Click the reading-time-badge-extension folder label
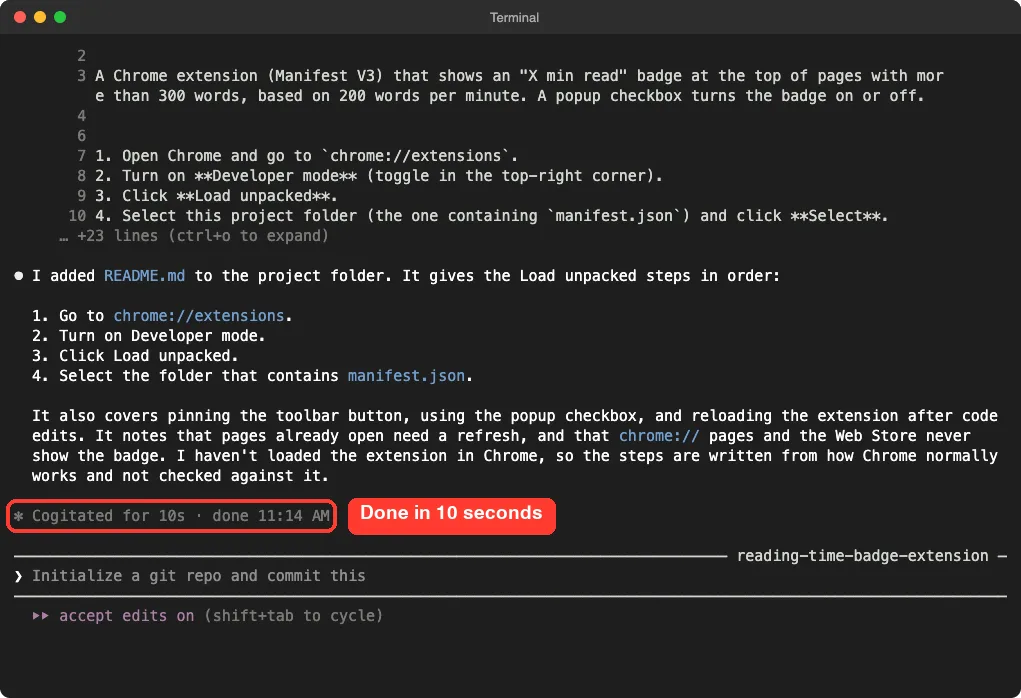The width and height of the screenshot is (1021, 698). (x=862, y=556)
